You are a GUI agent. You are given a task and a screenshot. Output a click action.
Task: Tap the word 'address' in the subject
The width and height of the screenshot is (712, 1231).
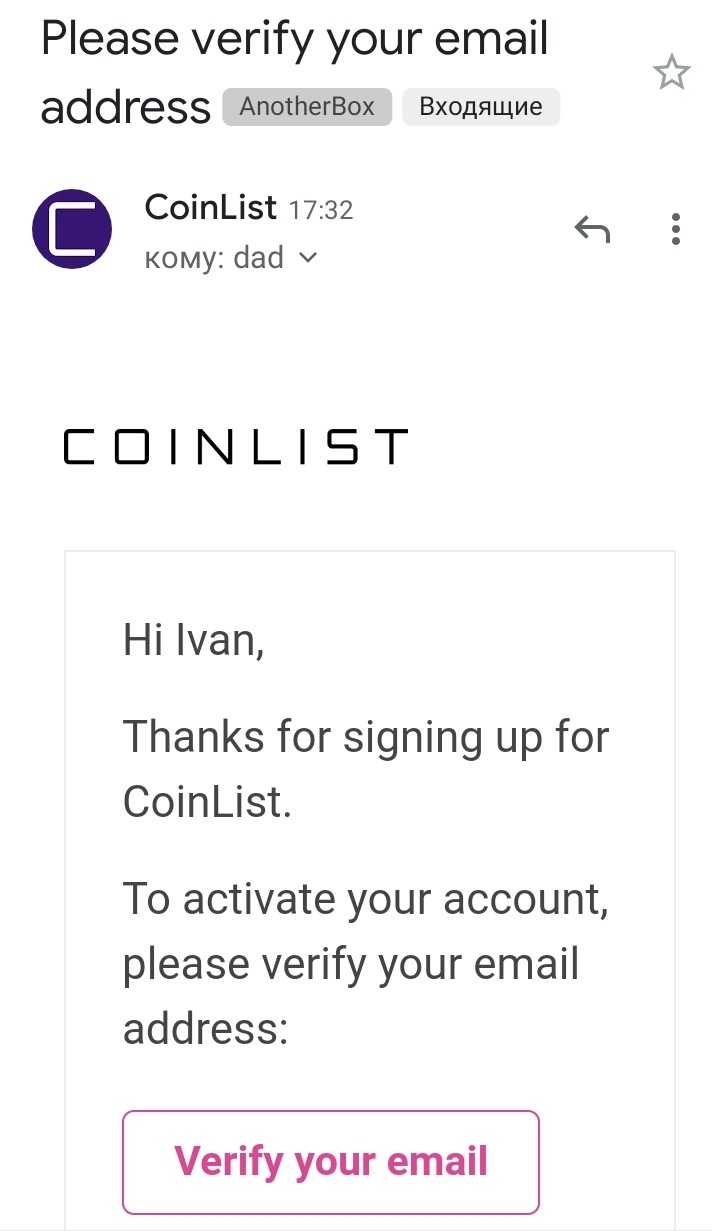click(125, 106)
